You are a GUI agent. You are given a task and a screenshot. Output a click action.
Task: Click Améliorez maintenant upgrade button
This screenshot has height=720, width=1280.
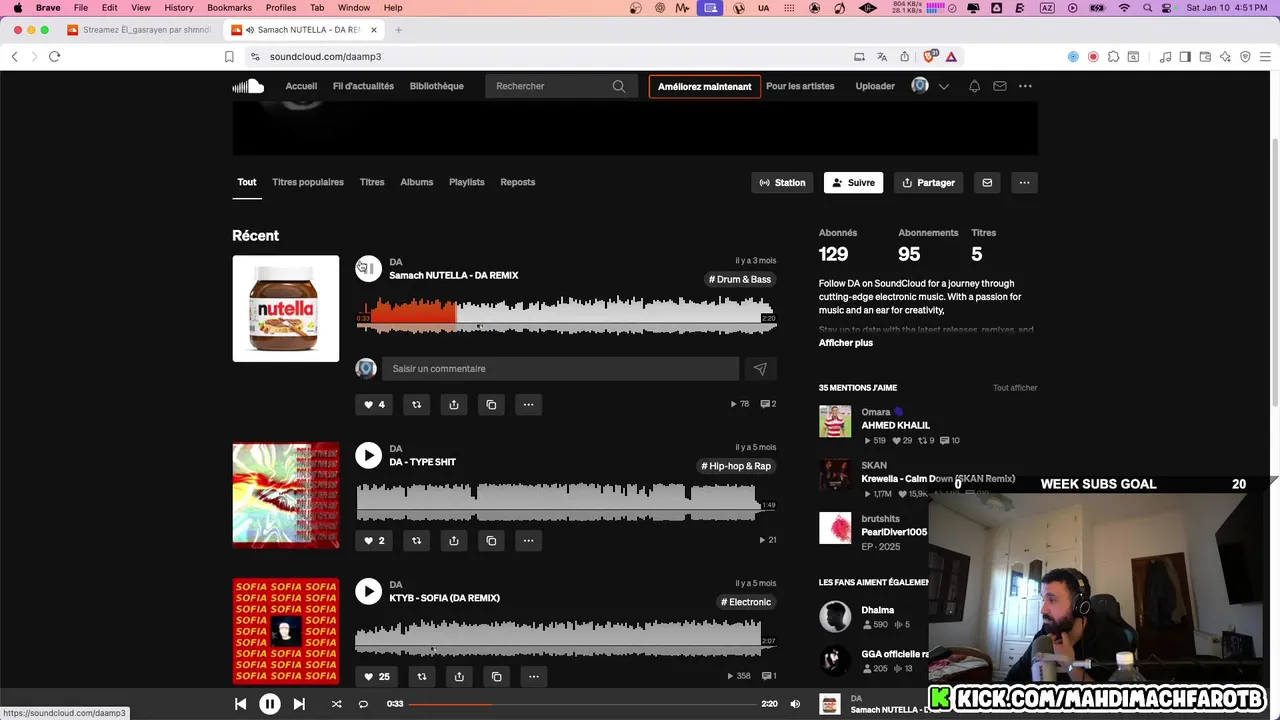tap(704, 86)
